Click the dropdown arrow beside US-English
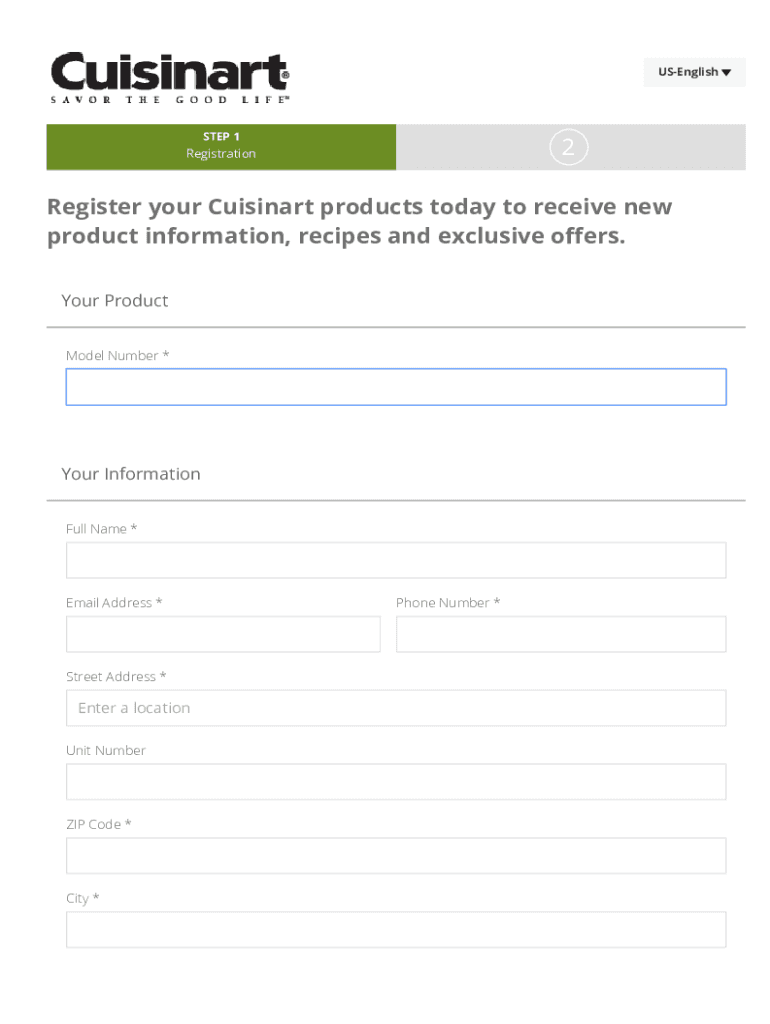770x1024 pixels. pyautogui.click(x=727, y=72)
